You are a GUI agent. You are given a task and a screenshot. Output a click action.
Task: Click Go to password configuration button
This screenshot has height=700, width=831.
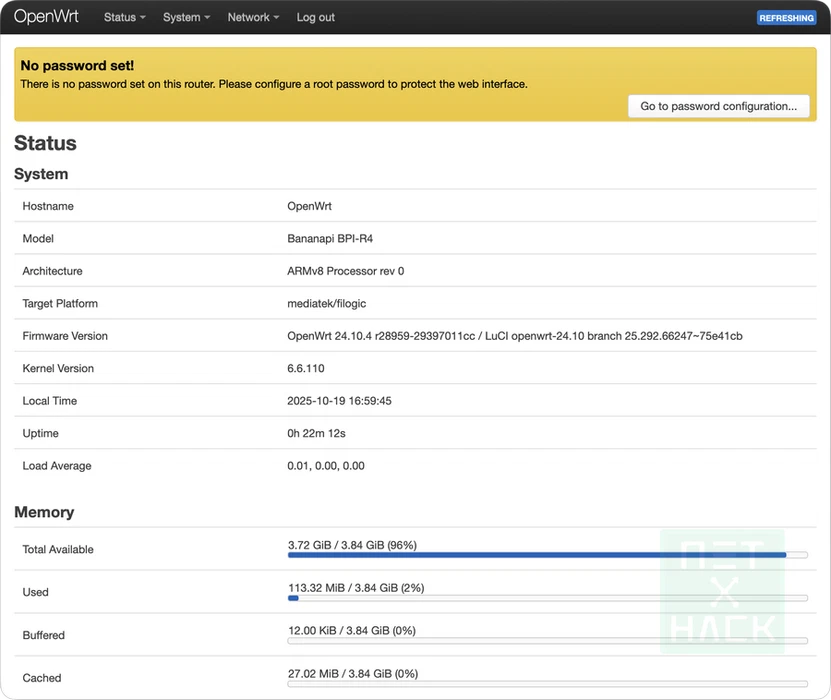(x=718, y=106)
